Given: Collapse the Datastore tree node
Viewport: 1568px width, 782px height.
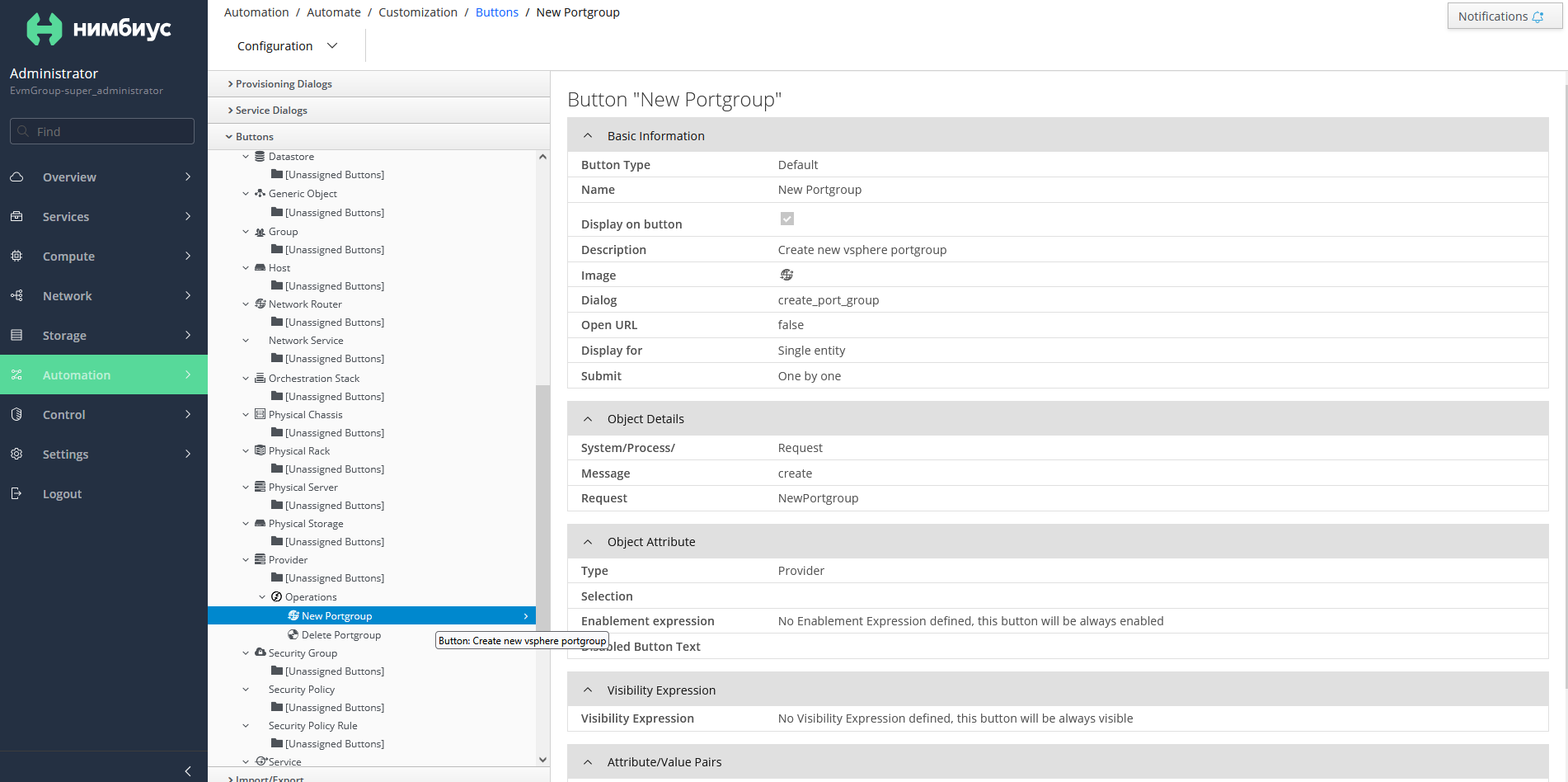Looking at the screenshot, I should coord(246,157).
